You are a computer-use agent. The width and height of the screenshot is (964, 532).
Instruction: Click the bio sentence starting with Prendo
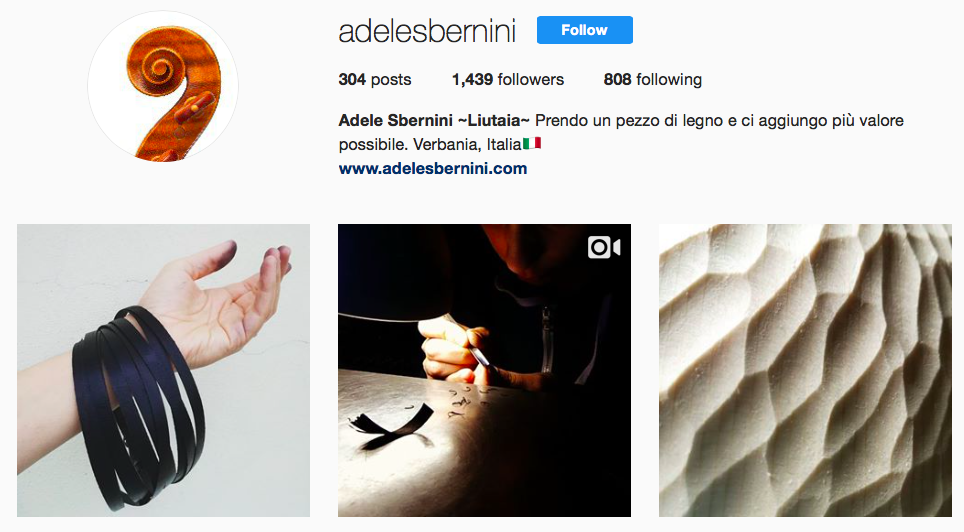(621, 132)
